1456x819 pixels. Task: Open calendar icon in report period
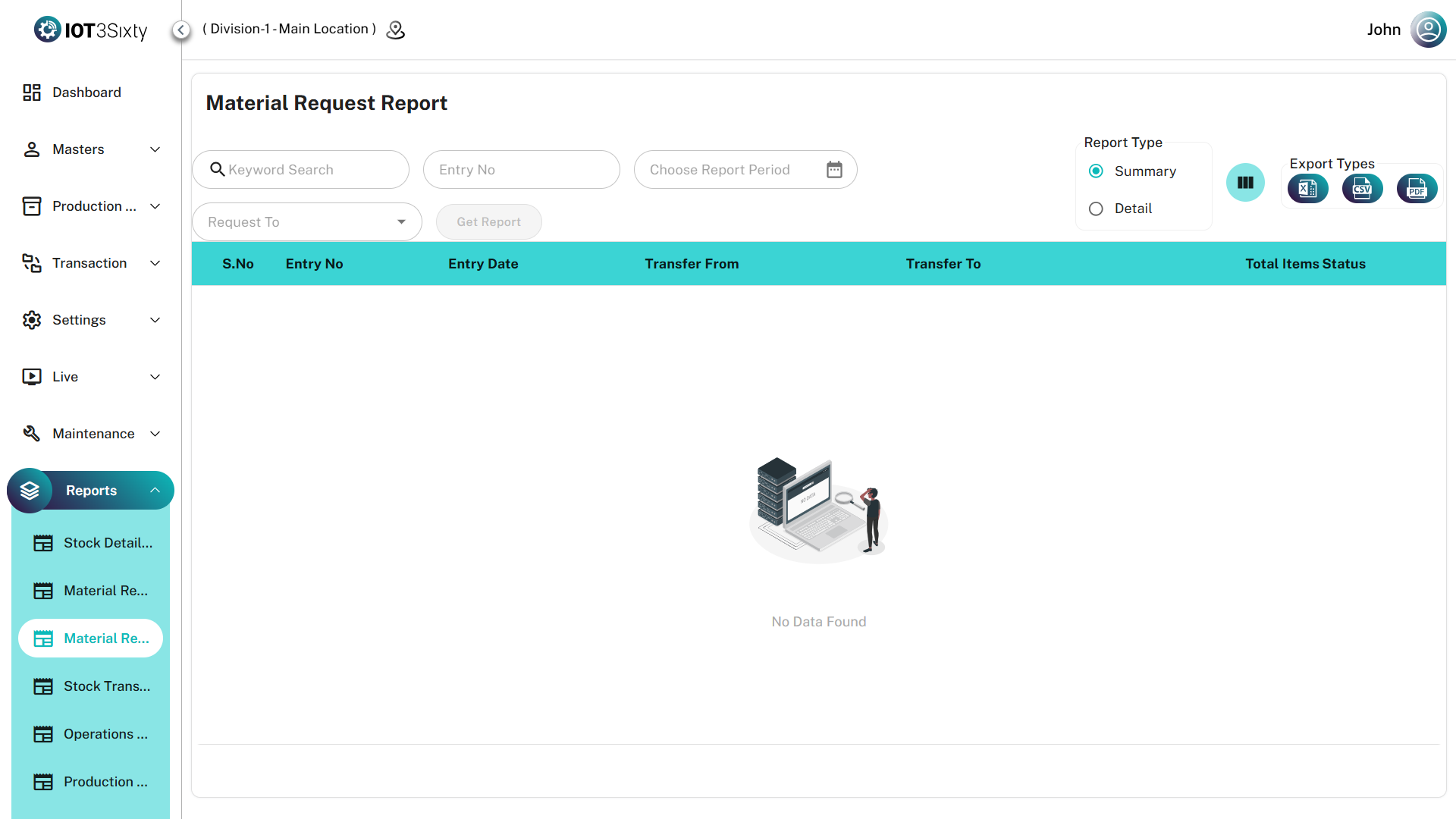pyautogui.click(x=834, y=170)
